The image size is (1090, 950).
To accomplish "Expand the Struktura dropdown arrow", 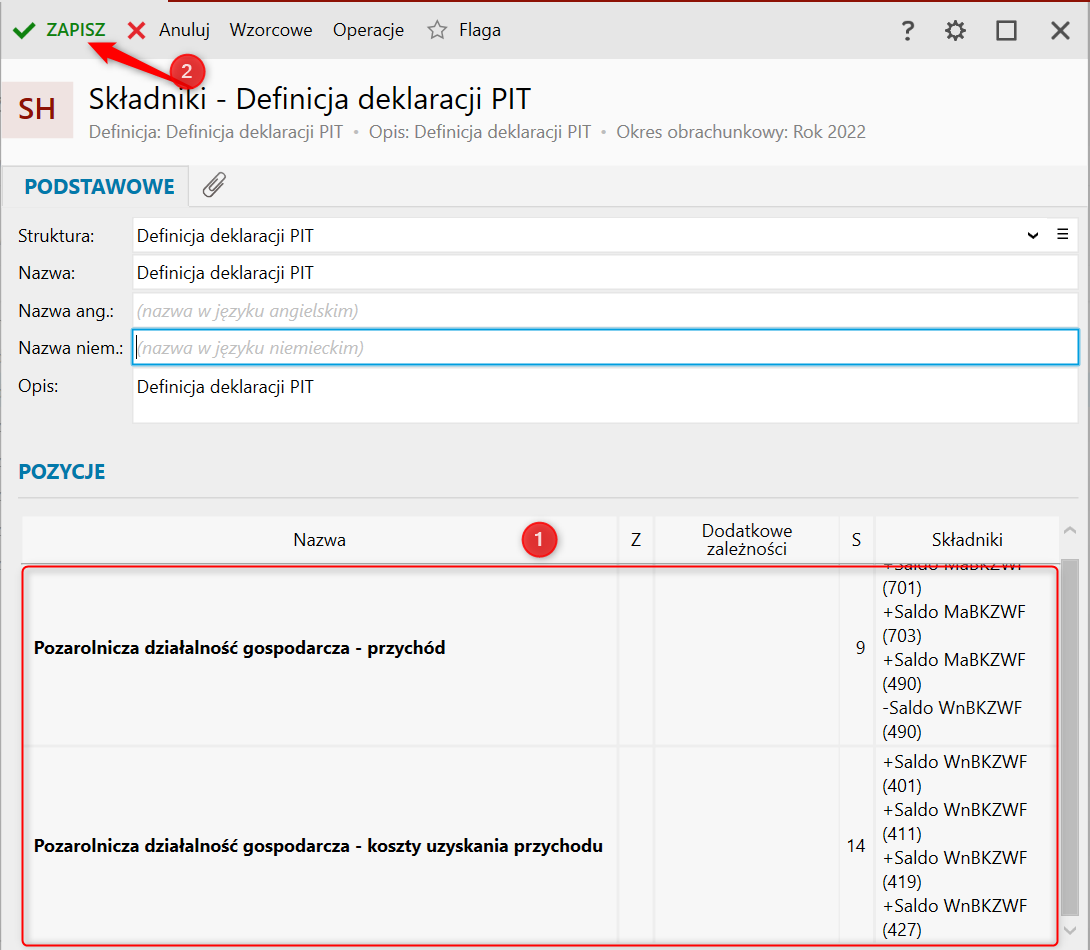I will pos(1033,236).
